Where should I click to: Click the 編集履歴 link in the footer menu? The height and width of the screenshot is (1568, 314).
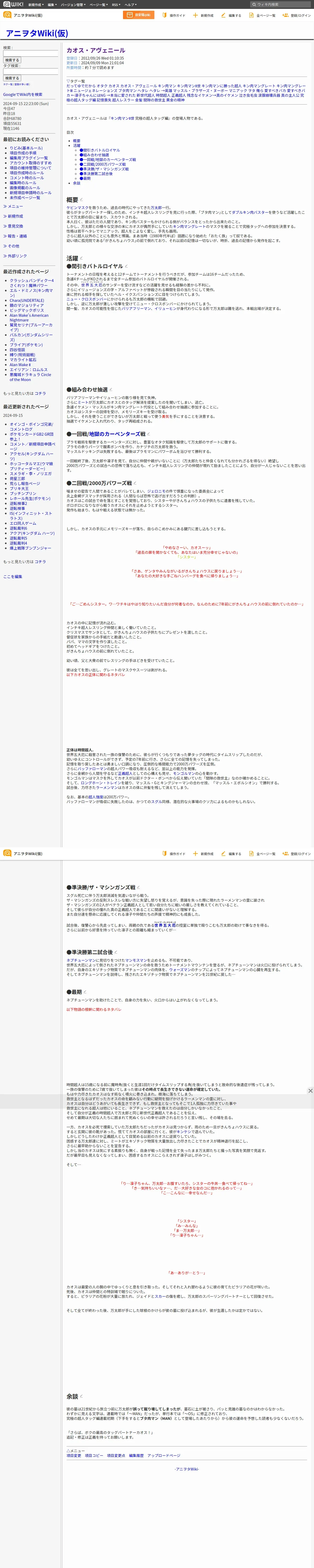click(137, 1455)
